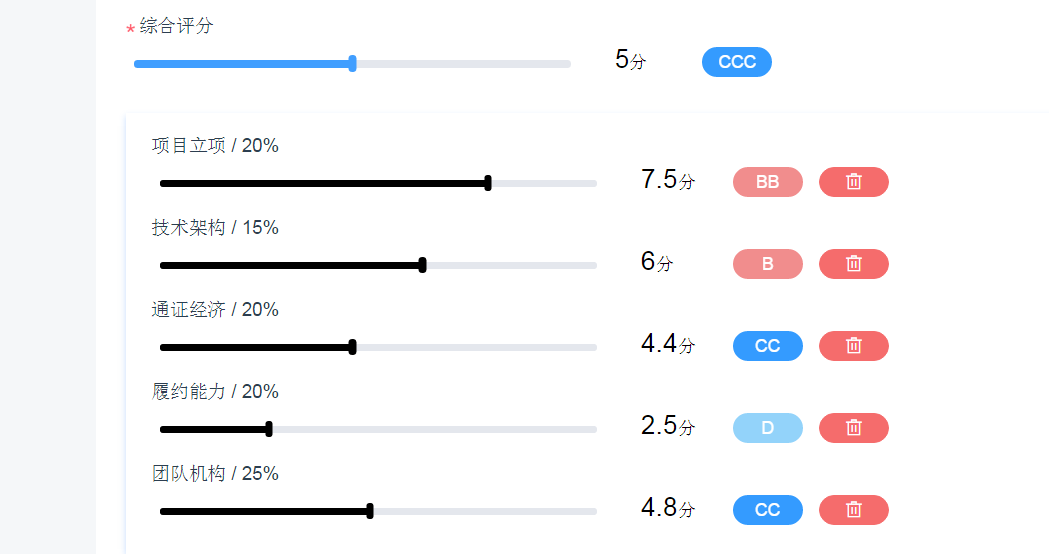
Task: Click the 通证经济 slider handle
Action: [x=353, y=347]
